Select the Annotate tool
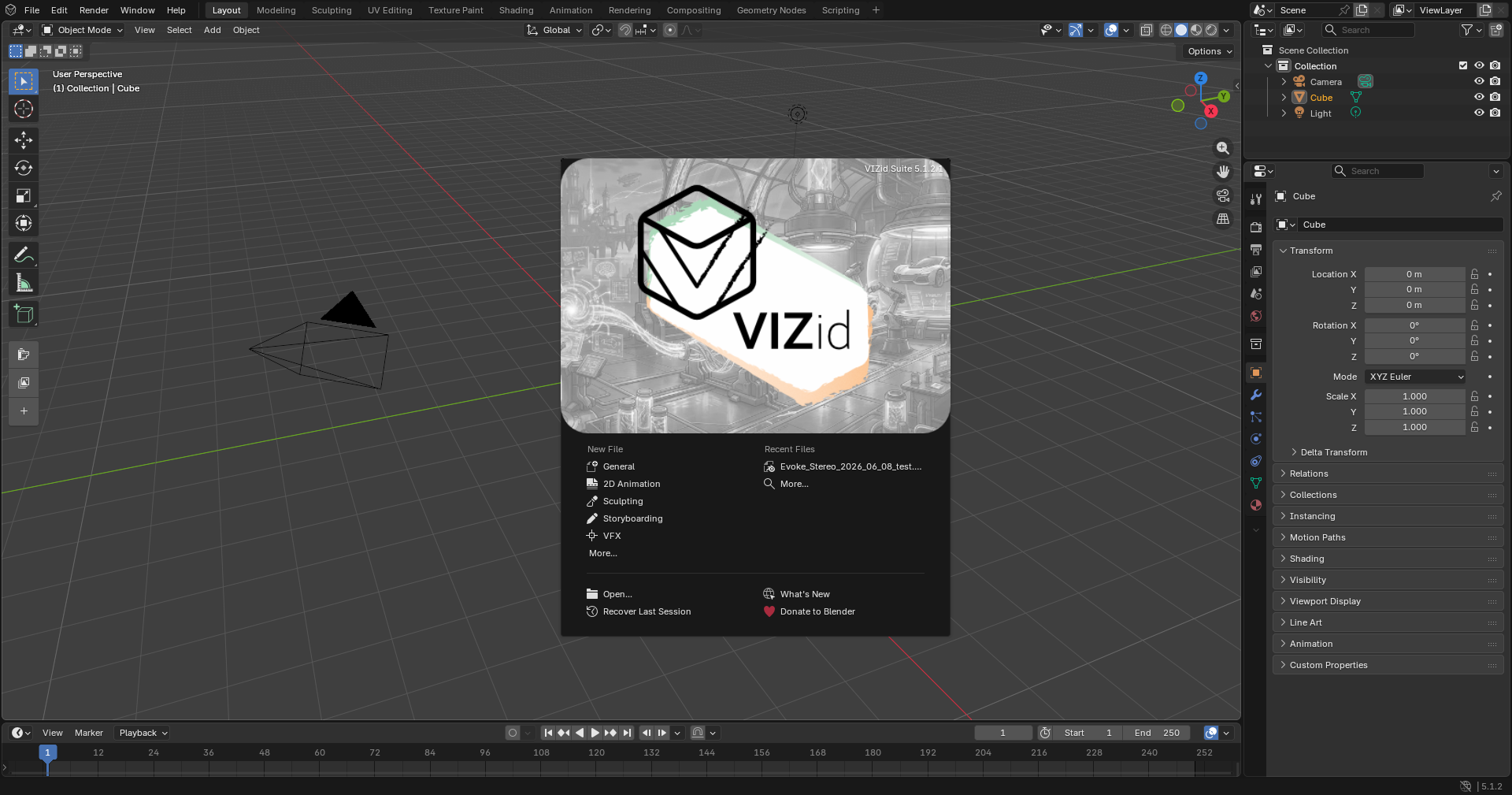Image resolution: width=1512 pixels, height=795 pixels. [x=24, y=255]
